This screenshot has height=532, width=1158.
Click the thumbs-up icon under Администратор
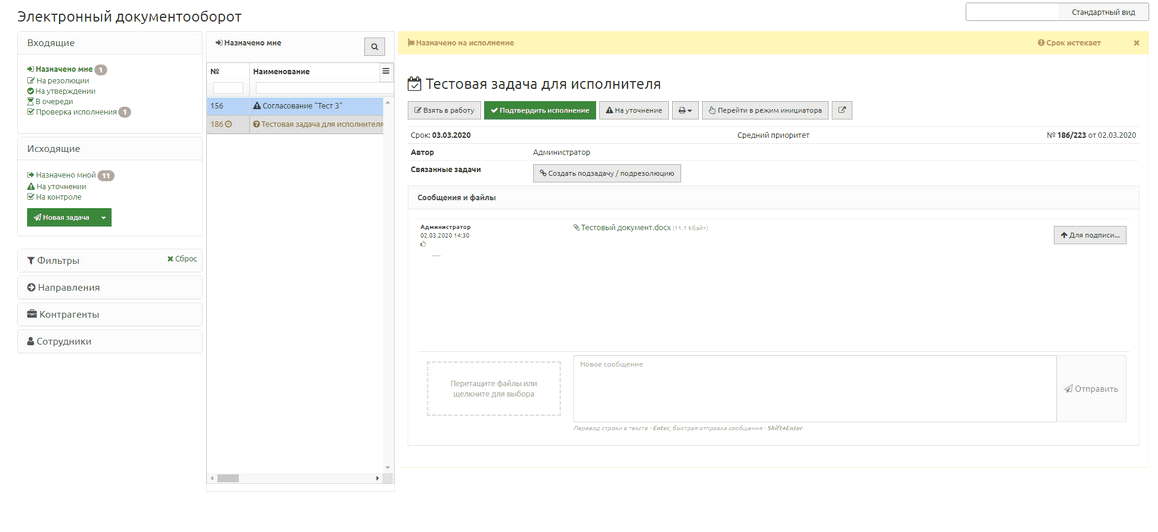423,244
